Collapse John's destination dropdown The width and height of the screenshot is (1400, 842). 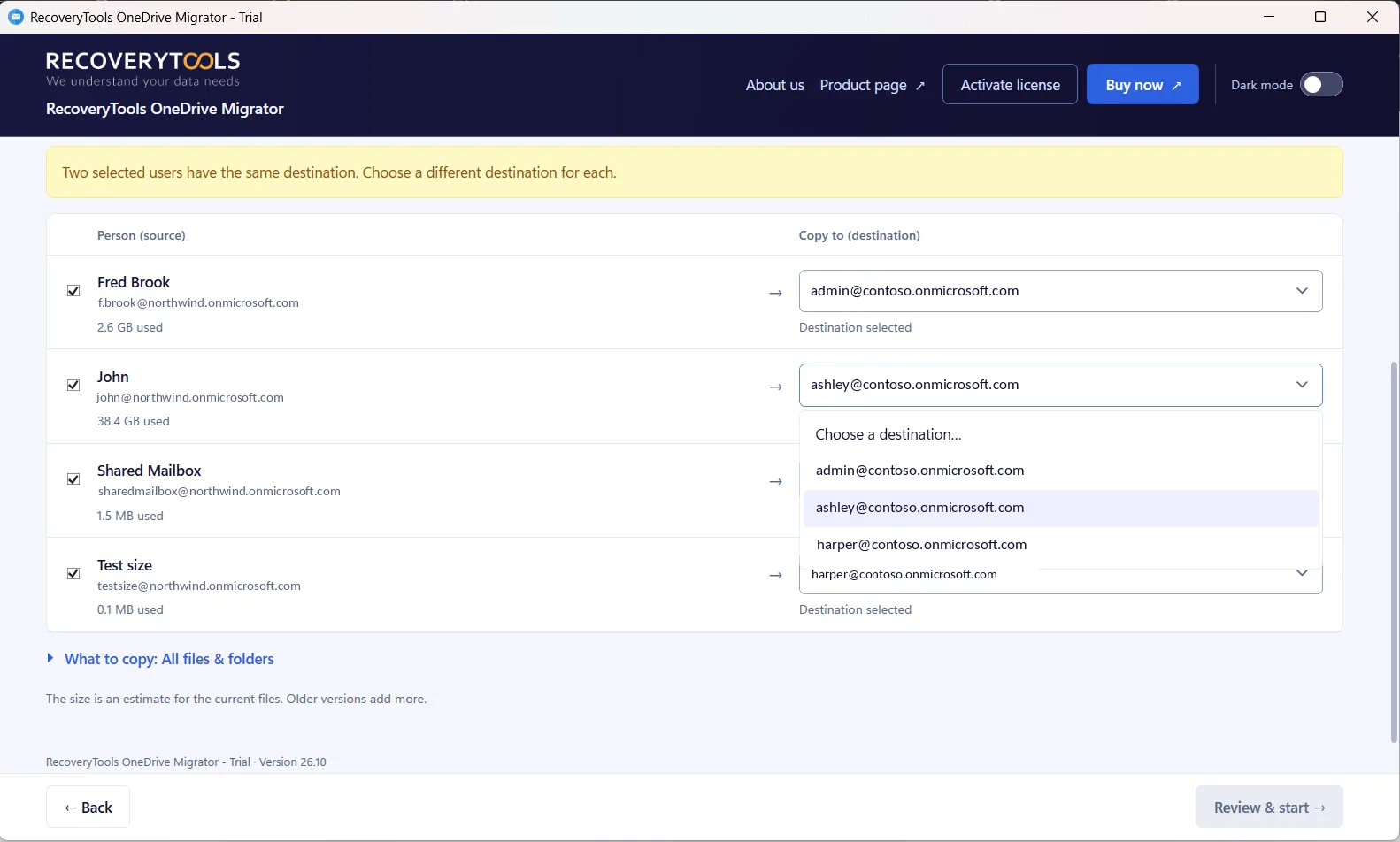pyautogui.click(x=1060, y=385)
